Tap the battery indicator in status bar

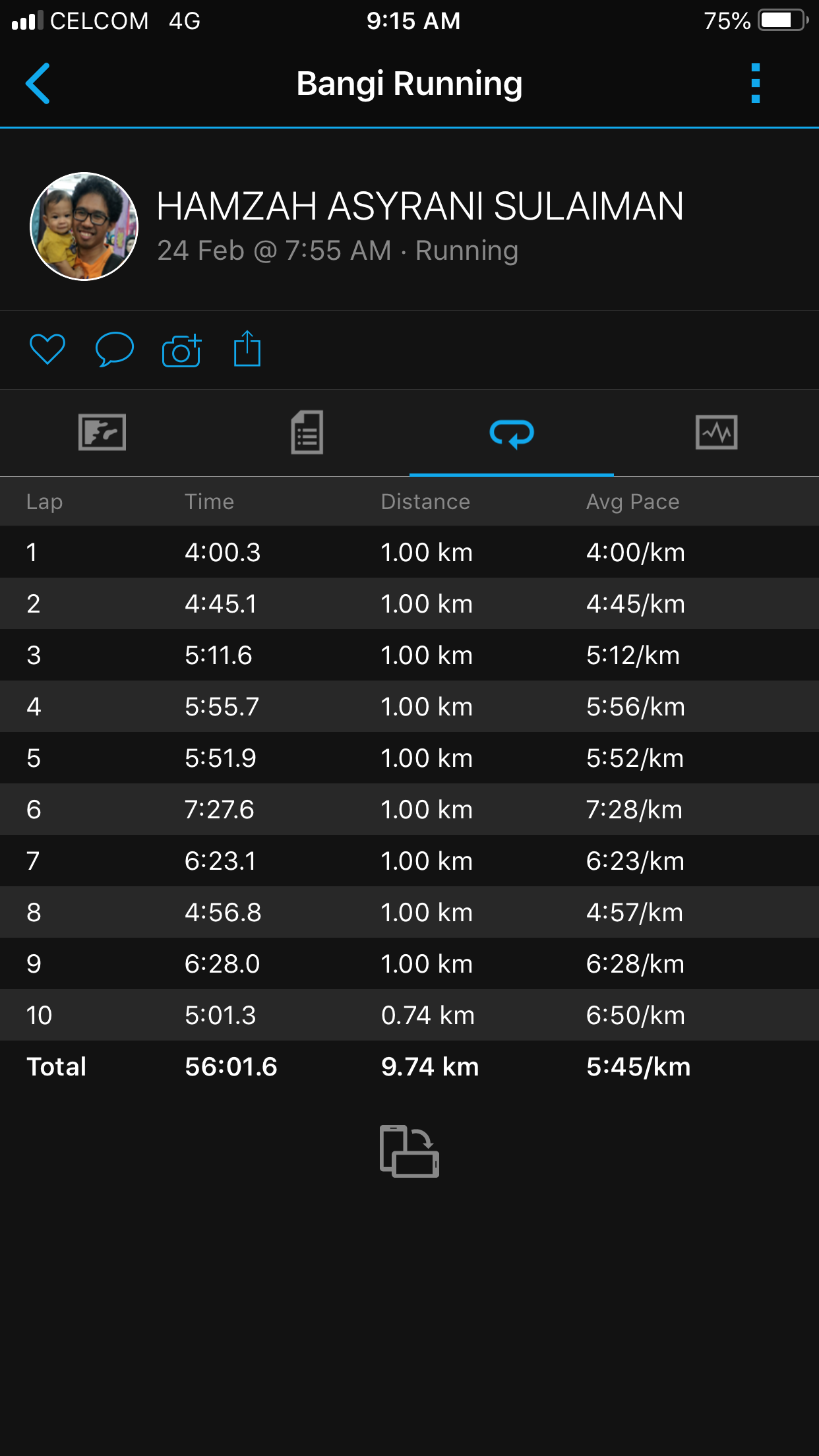pyautogui.click(x=783, y=20)
